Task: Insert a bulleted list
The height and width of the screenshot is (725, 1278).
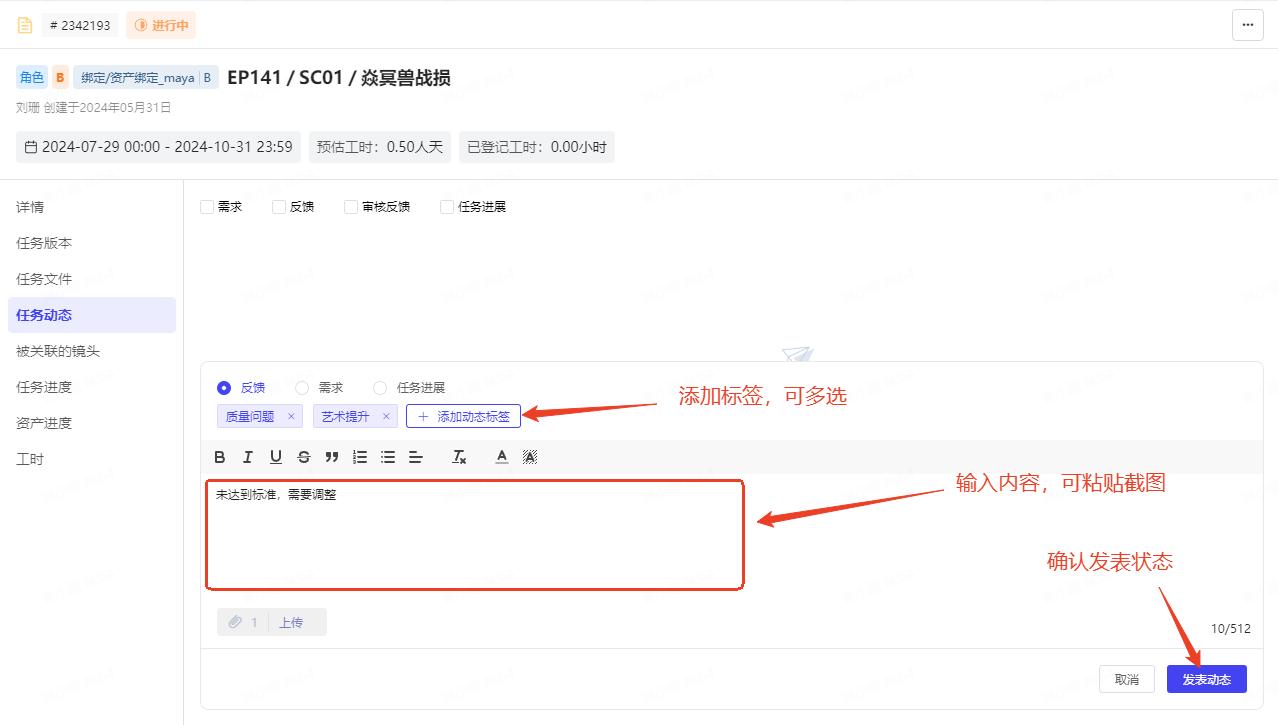Action: (x=388, y=457)
